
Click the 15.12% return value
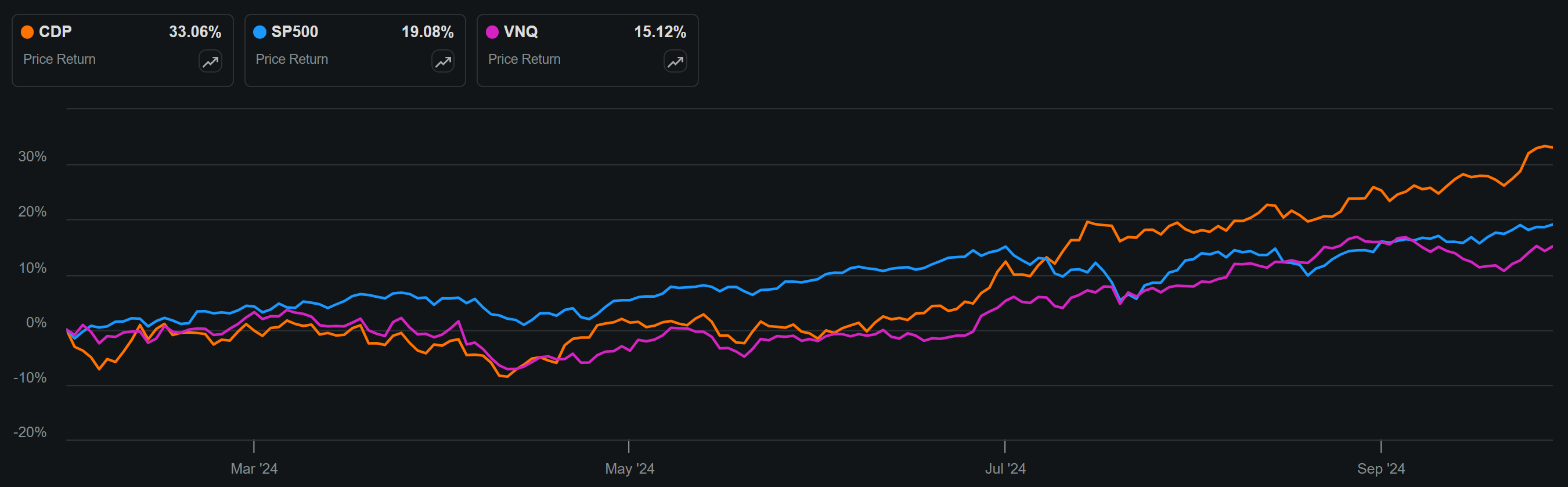tap(660, 32)
